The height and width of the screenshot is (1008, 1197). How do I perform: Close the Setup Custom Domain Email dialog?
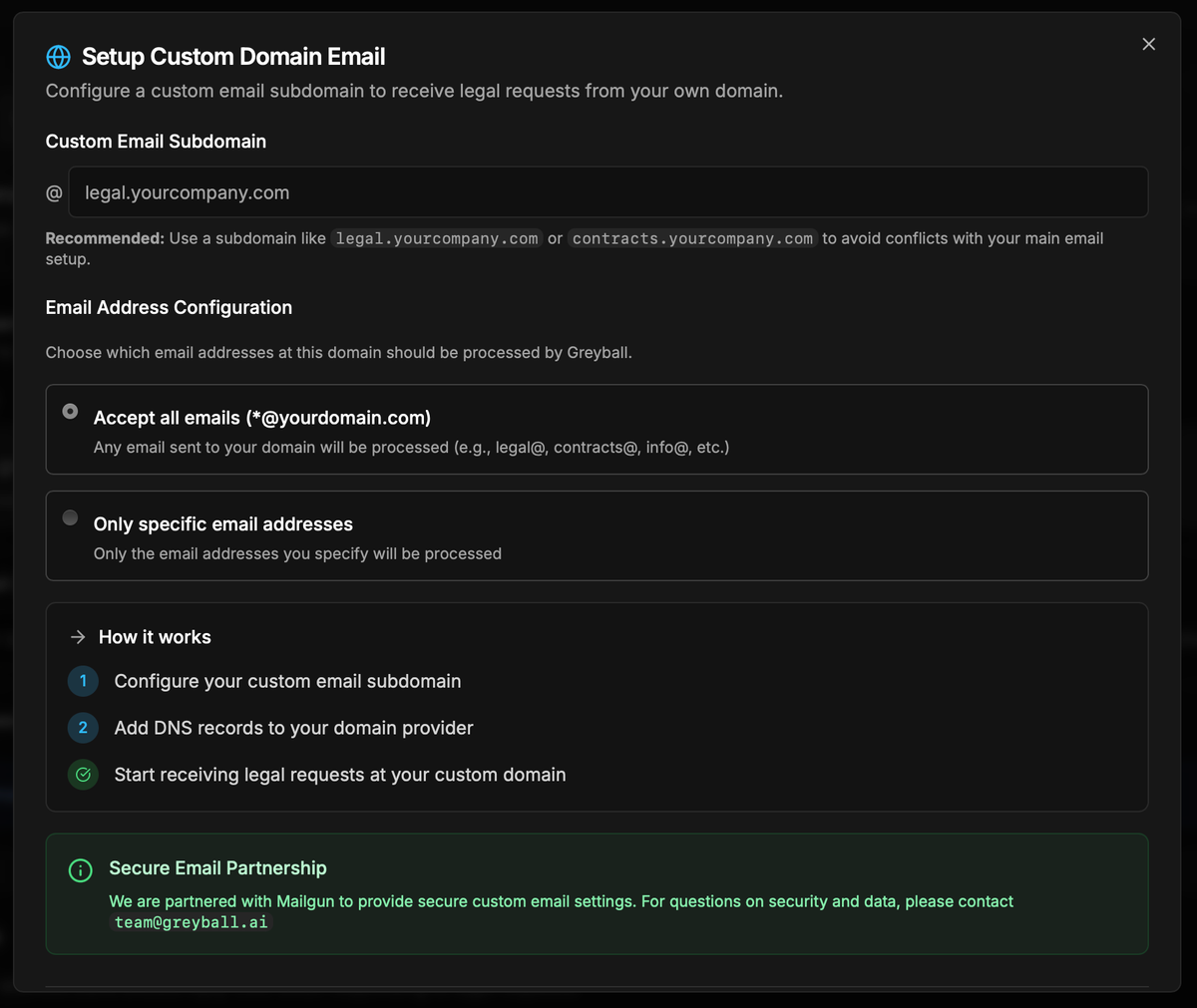pos(1148,44)
